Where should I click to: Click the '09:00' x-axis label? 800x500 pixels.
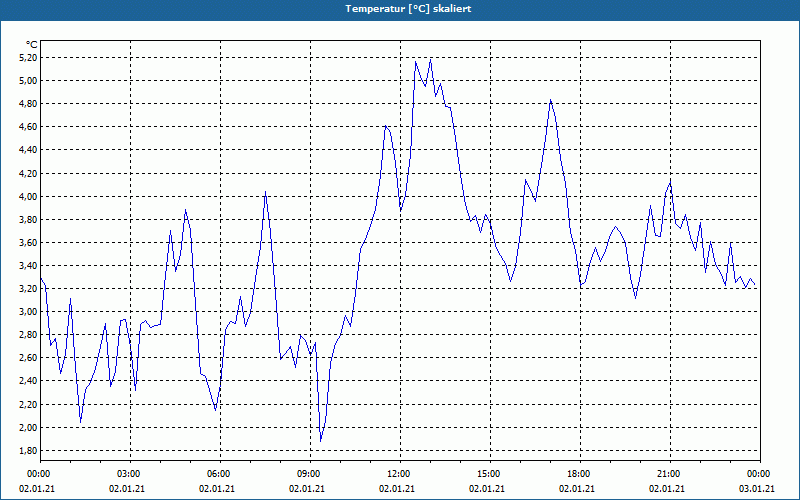(x=310, y=474)
